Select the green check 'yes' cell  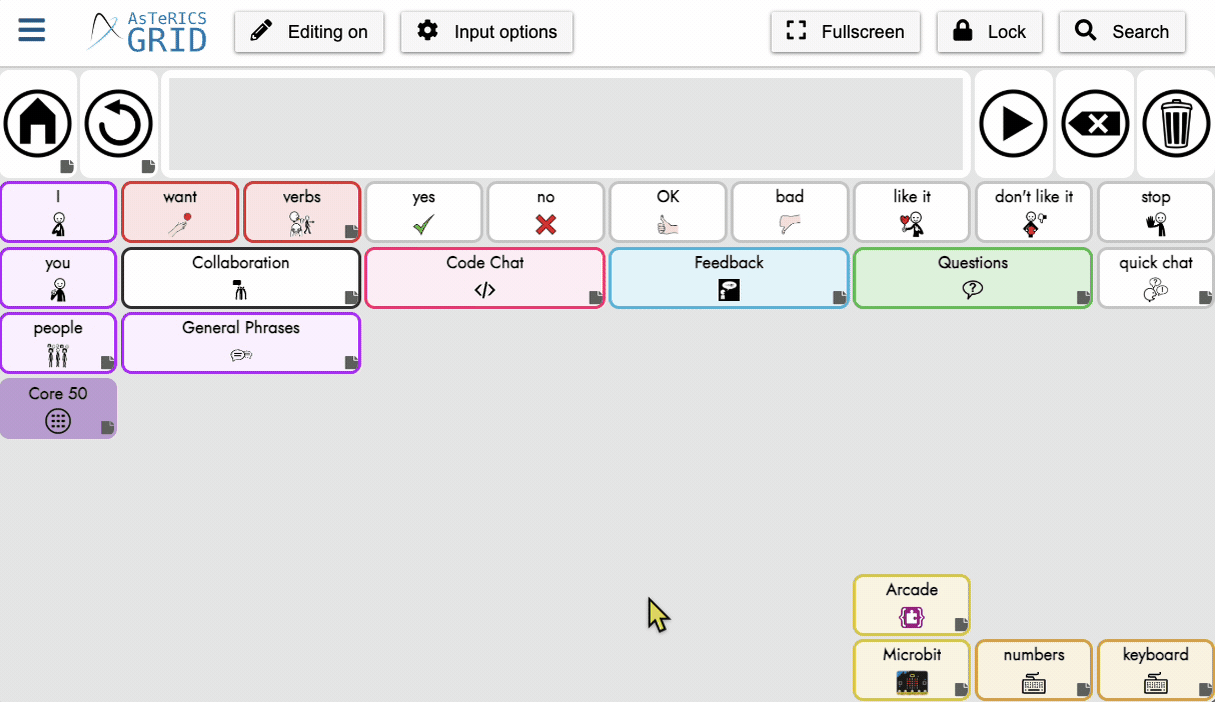coord(424,211)
